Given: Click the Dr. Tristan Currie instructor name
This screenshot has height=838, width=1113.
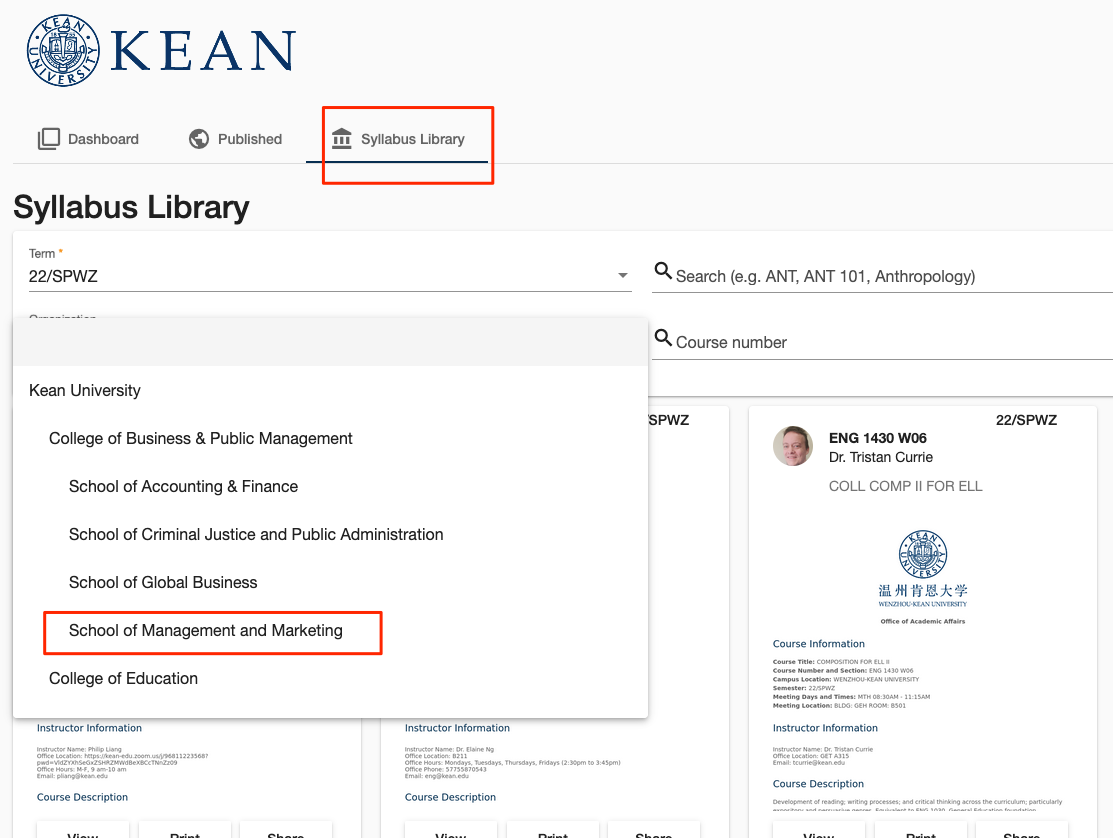Looking at the screenshot, I should tap(881, 457).
